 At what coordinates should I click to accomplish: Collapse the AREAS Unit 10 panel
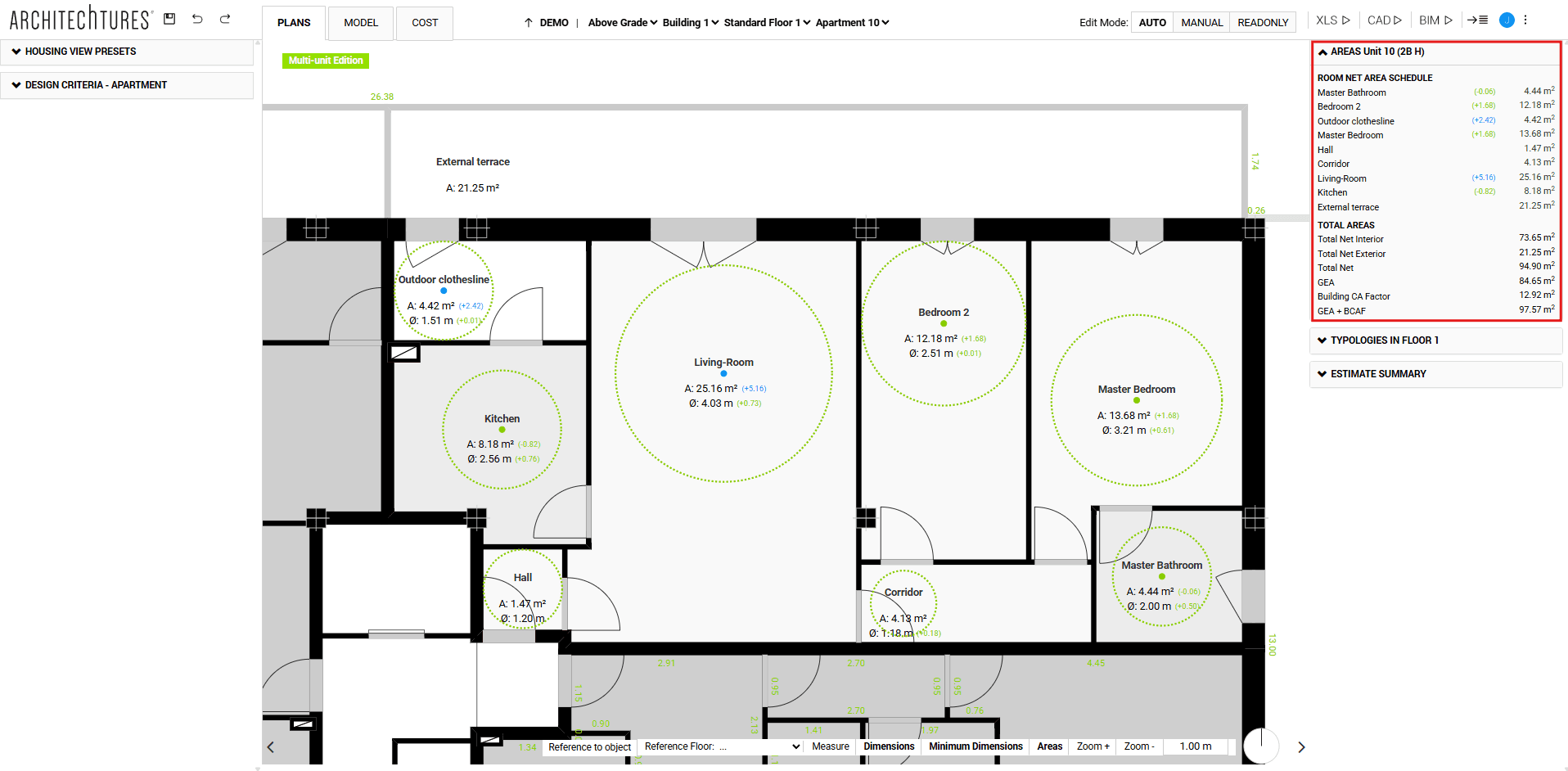pyautogui.click(x=1323, y=51)
